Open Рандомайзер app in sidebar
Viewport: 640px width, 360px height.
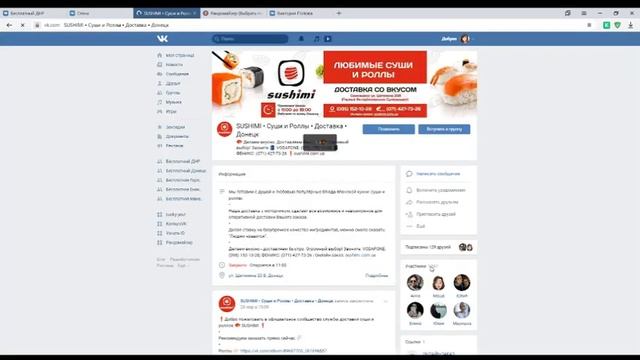[x=179, y=242]
